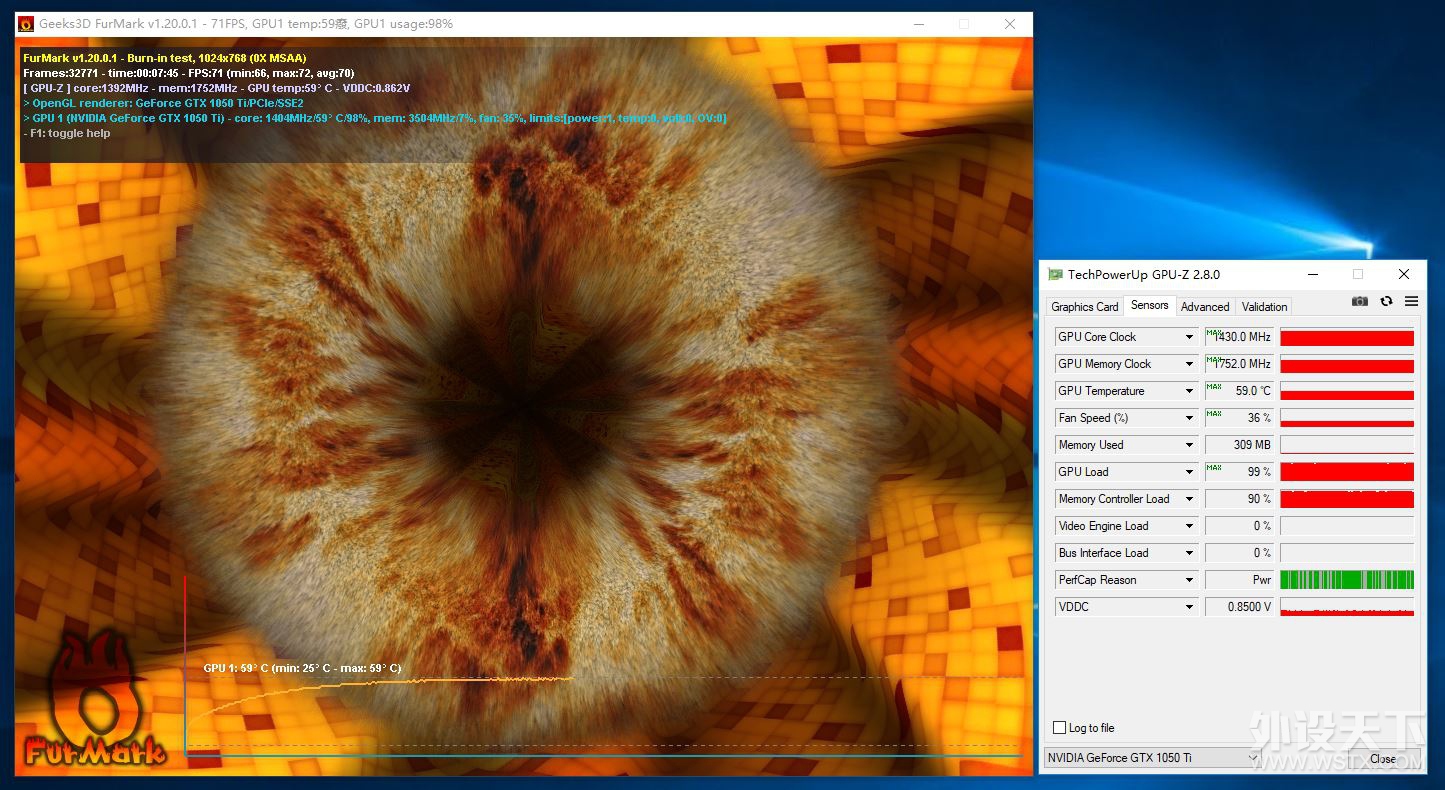Click the 0.8500 V VDDC value

[x=1239, y=607]
